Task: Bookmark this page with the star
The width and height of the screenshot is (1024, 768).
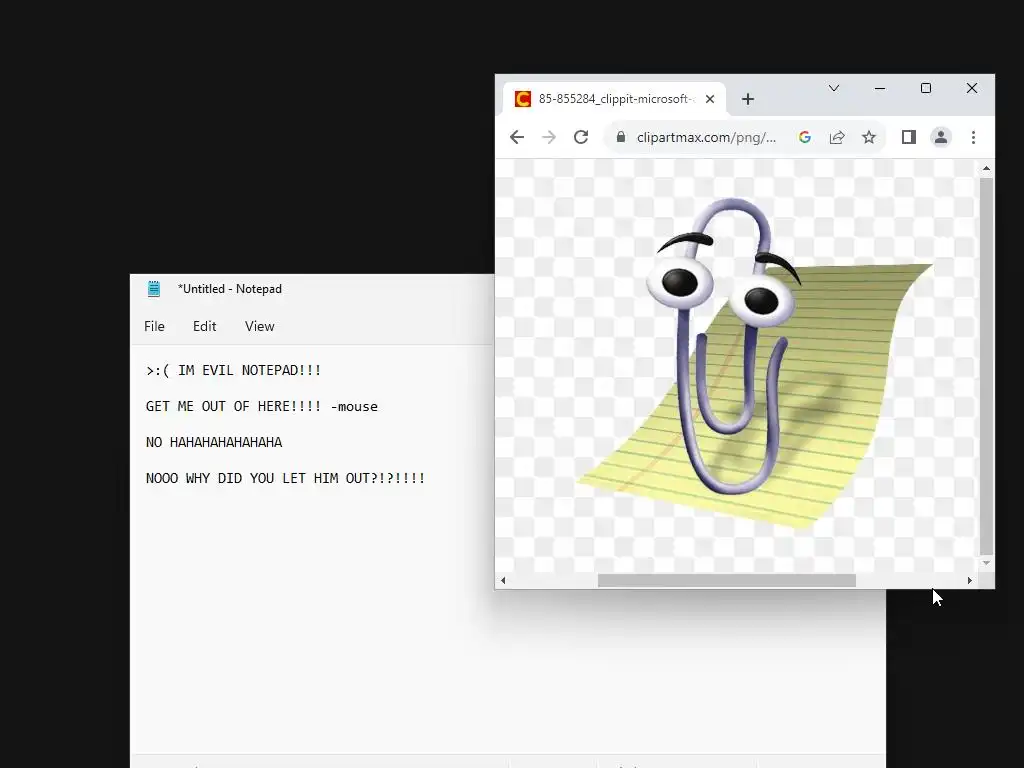Action: point(869,137)
